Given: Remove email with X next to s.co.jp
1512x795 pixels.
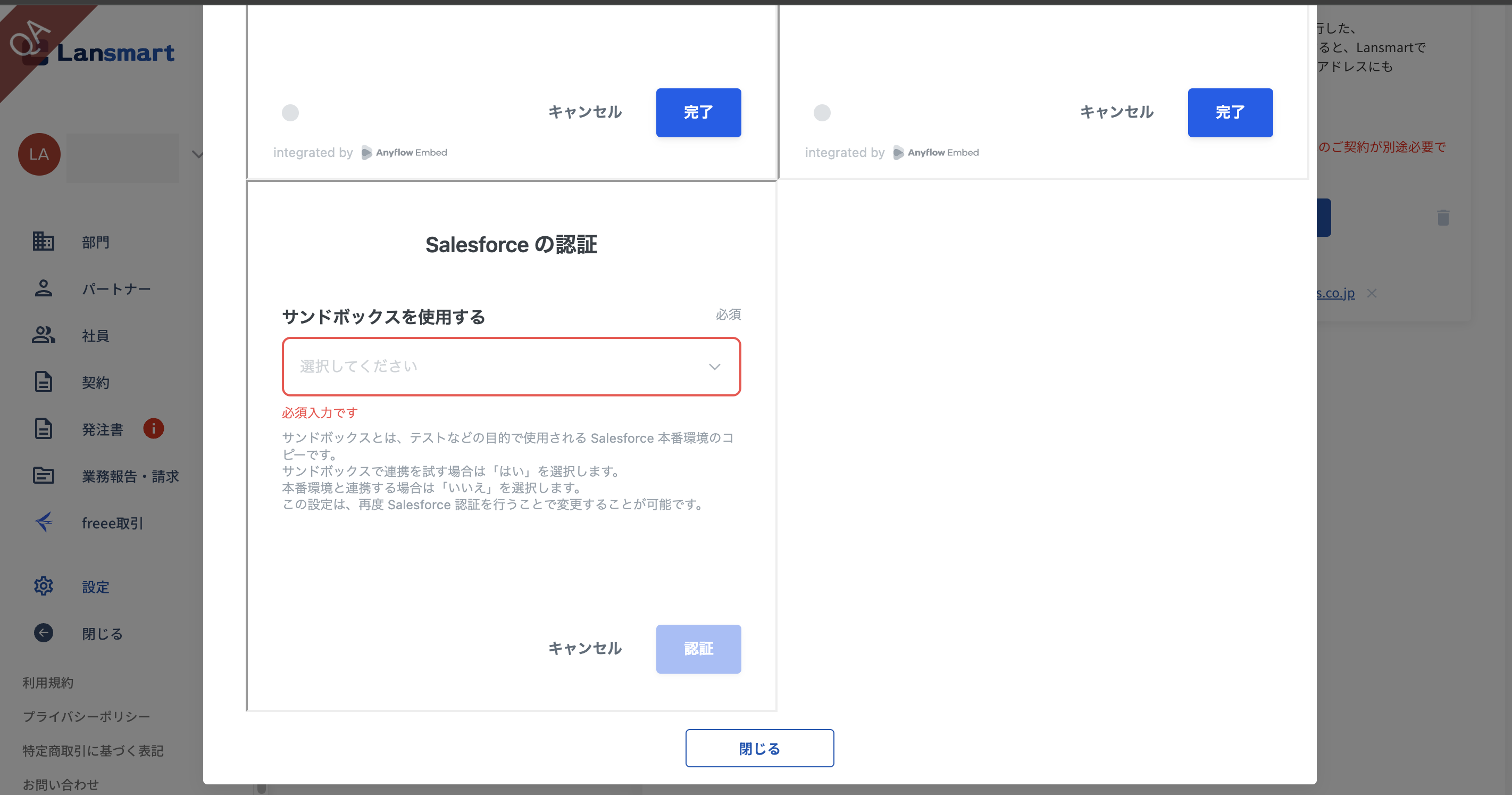Looking at the screenshot, I should tap(1371, 293).
